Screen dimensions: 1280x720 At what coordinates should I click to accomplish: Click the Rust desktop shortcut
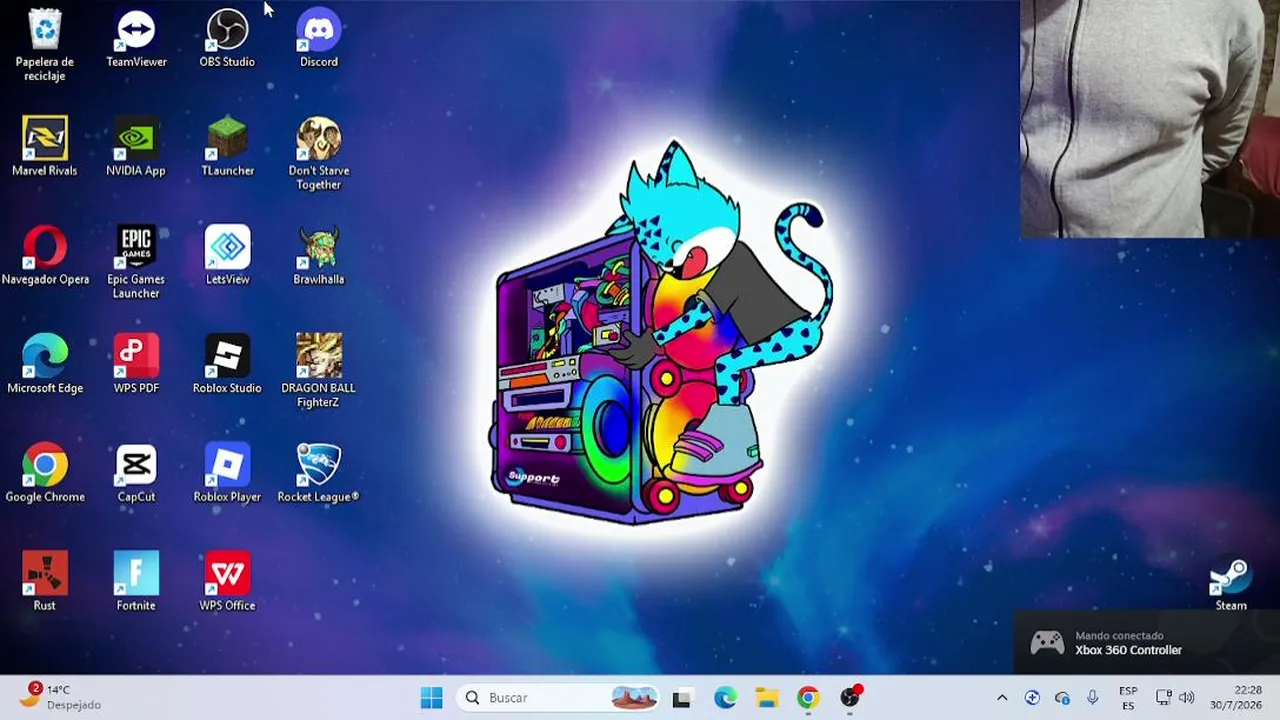[x=45, y=582]
